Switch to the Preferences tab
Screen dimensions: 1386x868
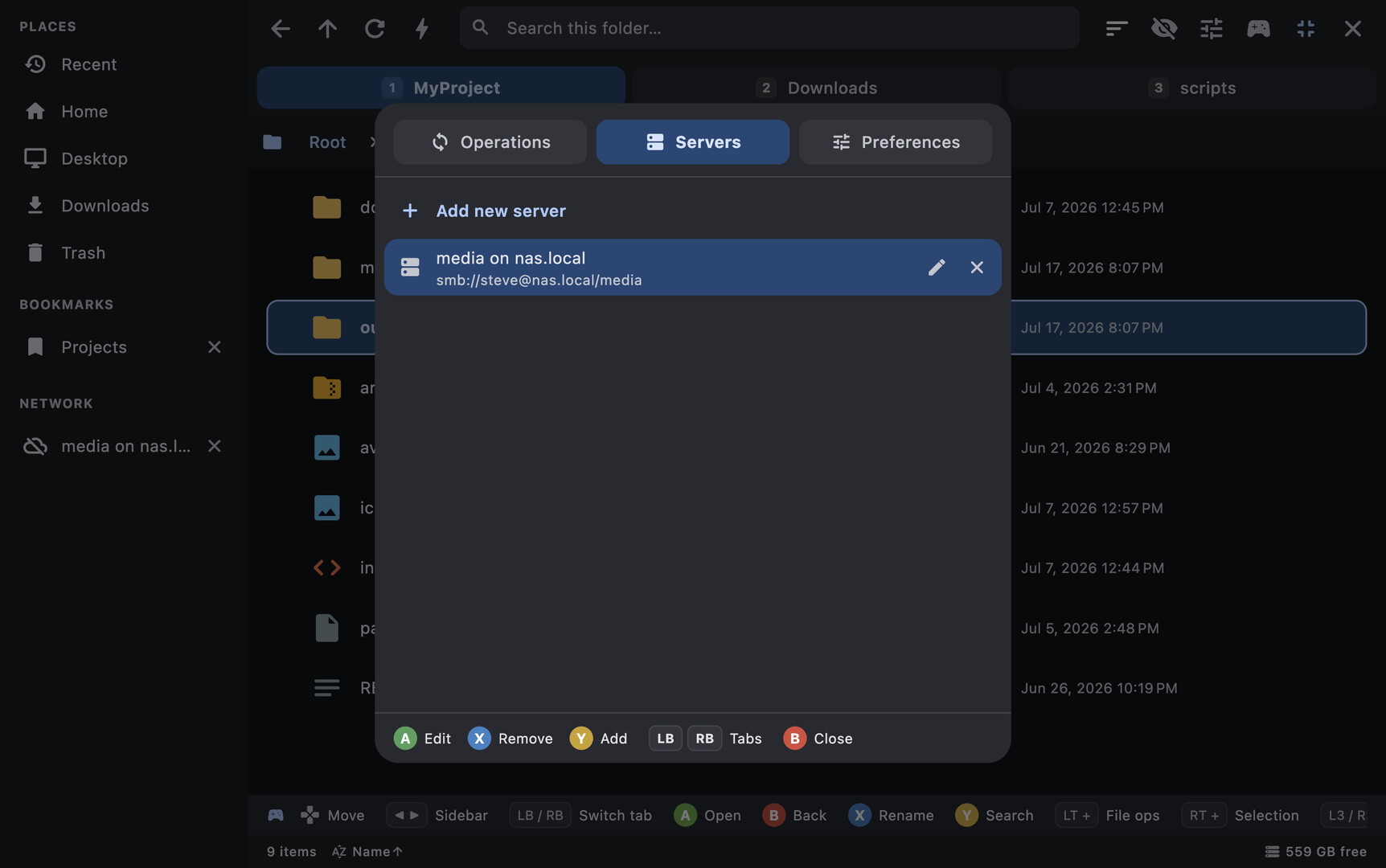[895, 142]
